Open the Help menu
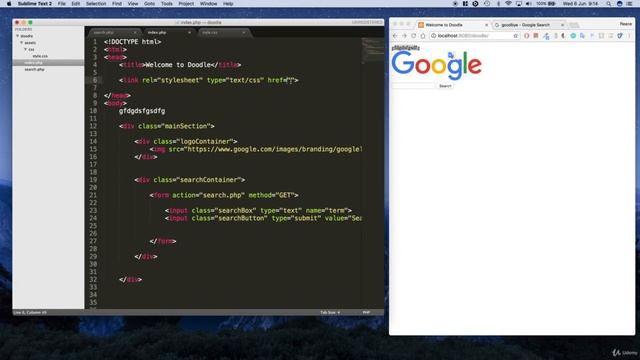The width and height of the screenshot is (640, 360). (x=228, y=4)
